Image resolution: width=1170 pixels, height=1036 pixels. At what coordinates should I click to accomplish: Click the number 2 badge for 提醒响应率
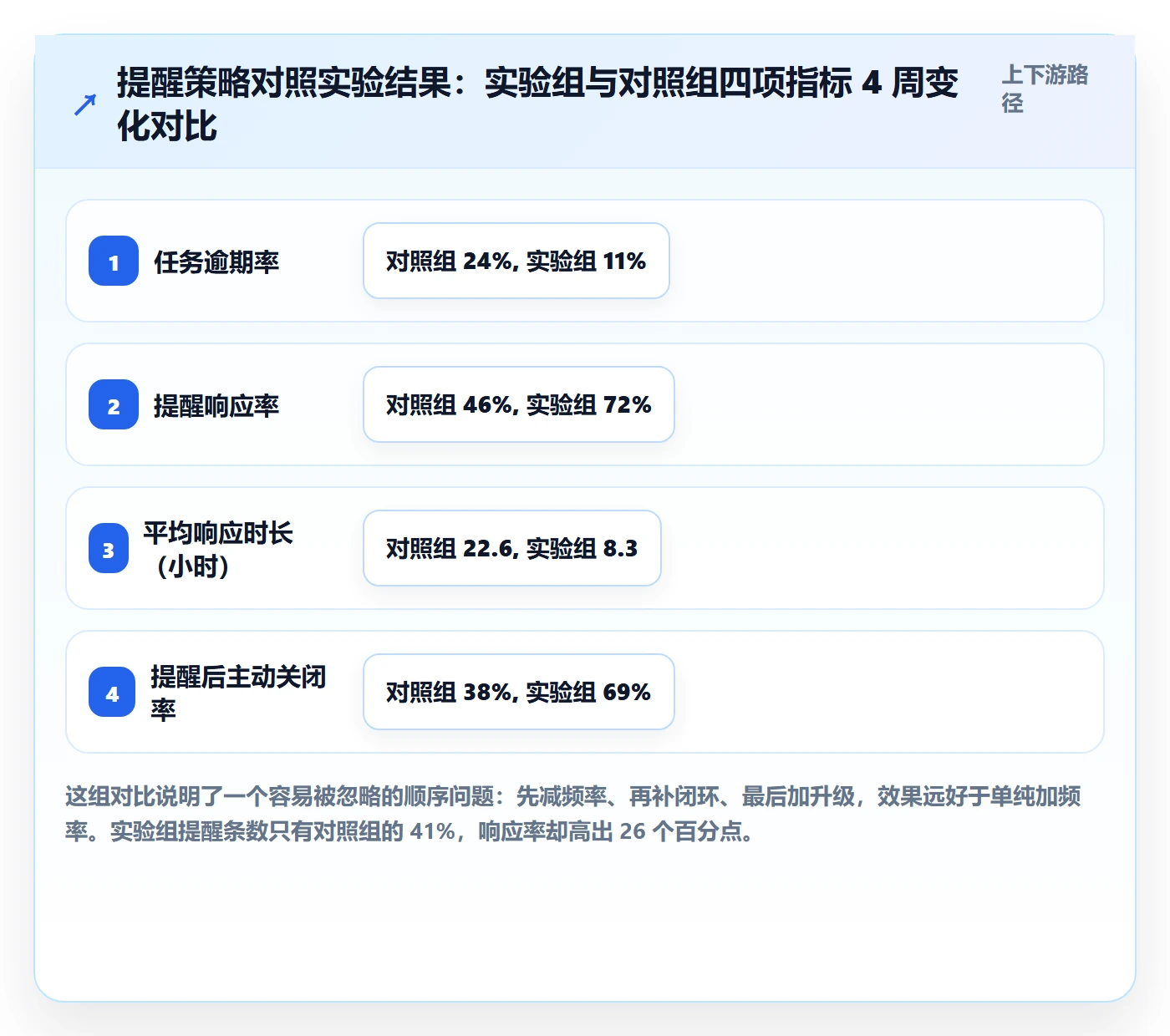click(x=114, y=404)
